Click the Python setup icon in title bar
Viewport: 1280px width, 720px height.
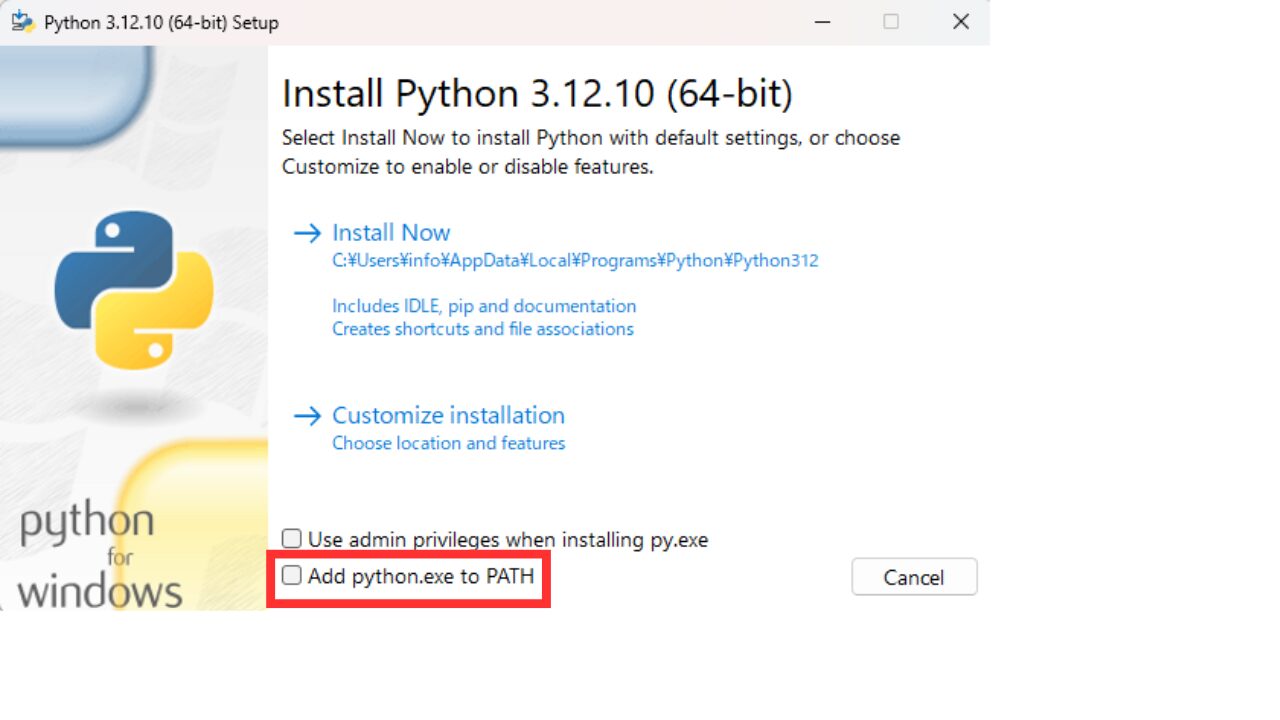[x=23, y=21]
